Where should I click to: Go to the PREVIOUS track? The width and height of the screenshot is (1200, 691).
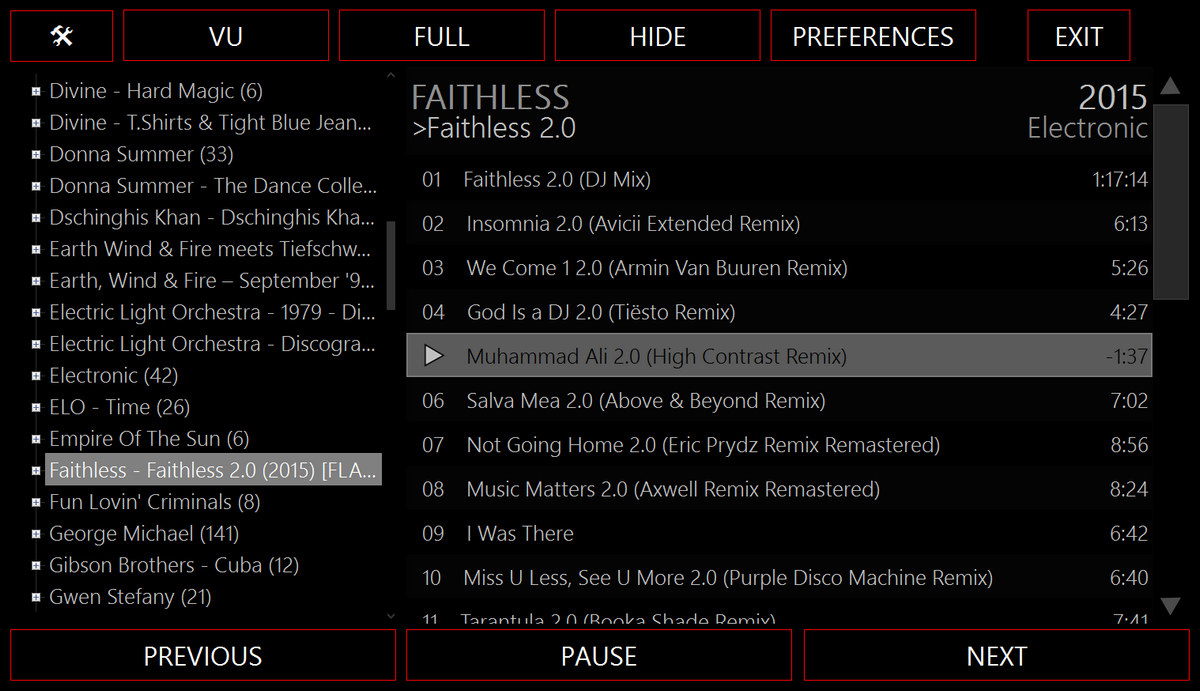(202, 656)
